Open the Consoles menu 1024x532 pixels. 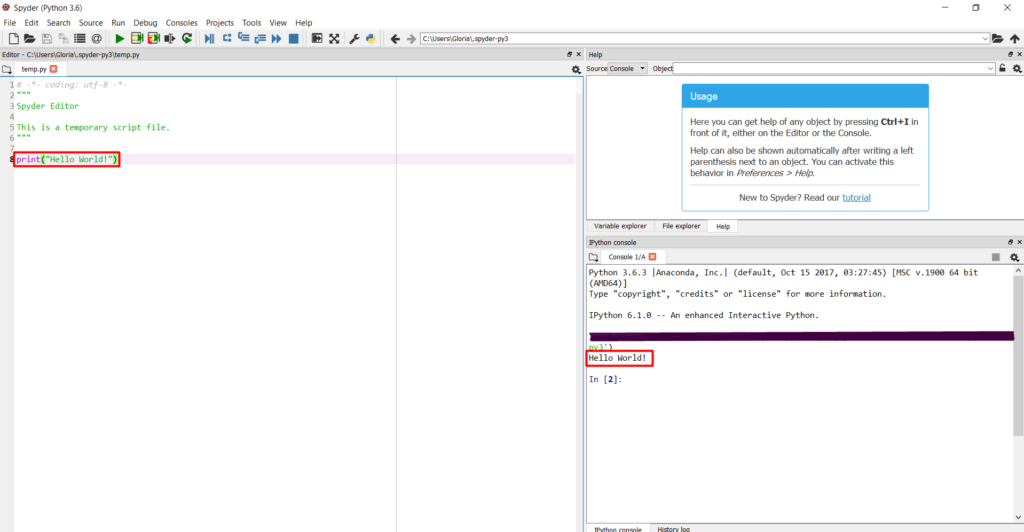point(181,22)
